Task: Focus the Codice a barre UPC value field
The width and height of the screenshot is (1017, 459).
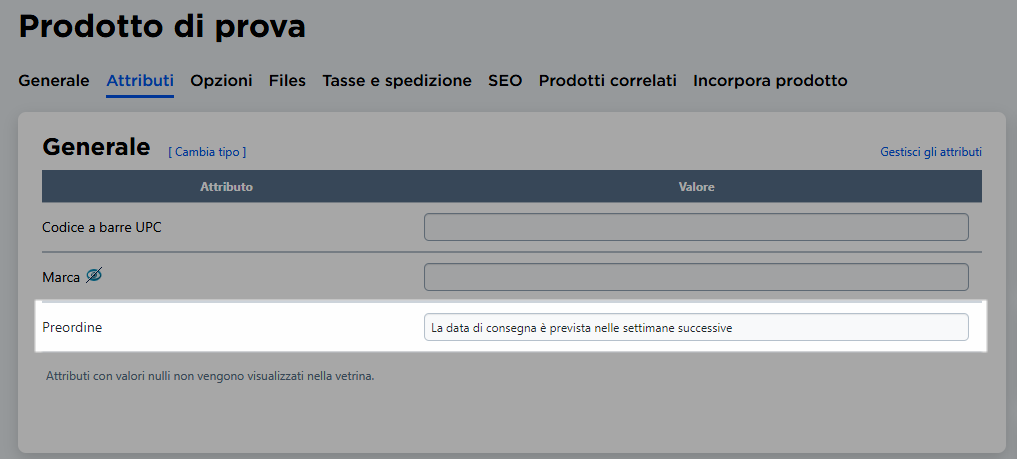Action: (696, 227)
